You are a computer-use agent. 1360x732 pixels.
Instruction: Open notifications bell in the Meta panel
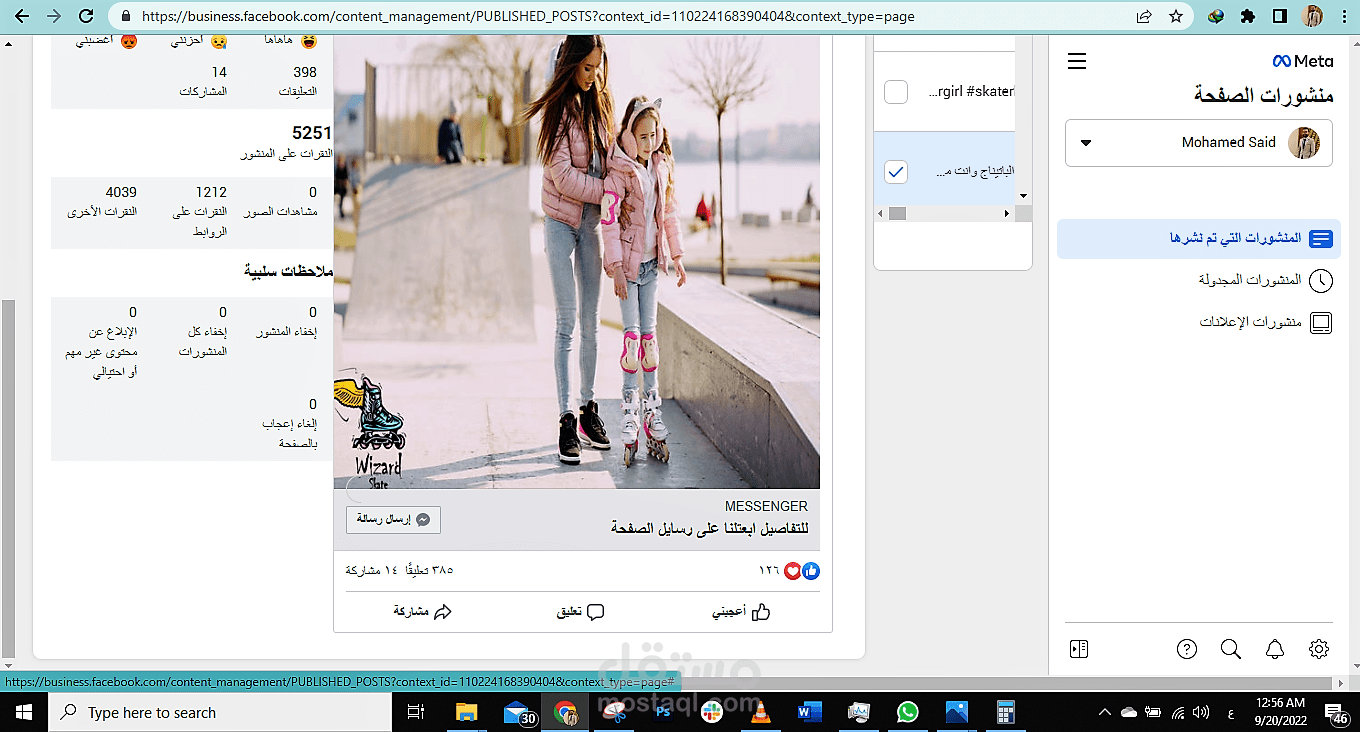(1274, 648)
